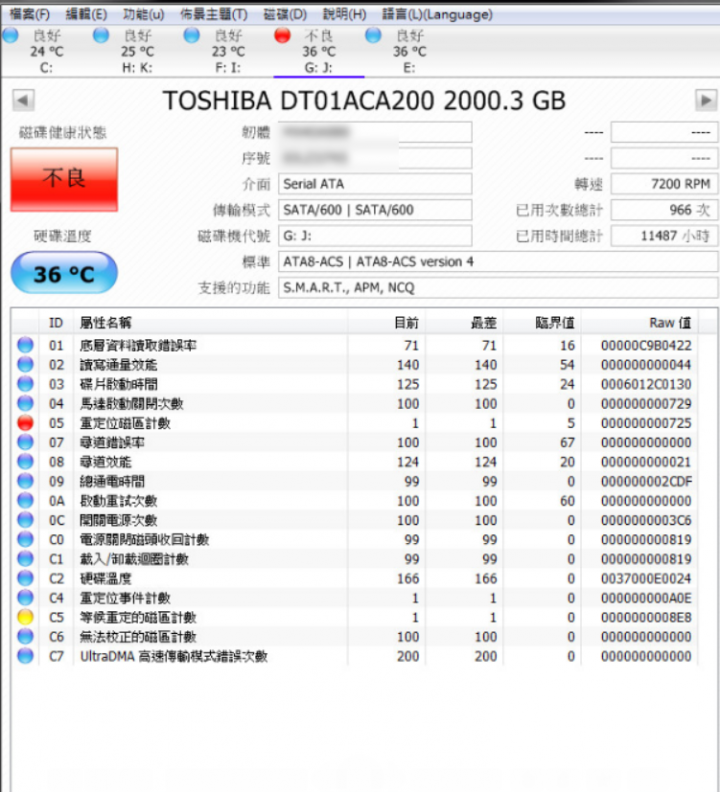
Task: Click the blue status icon for attribute C1
Action: click(x=25, y=559)
